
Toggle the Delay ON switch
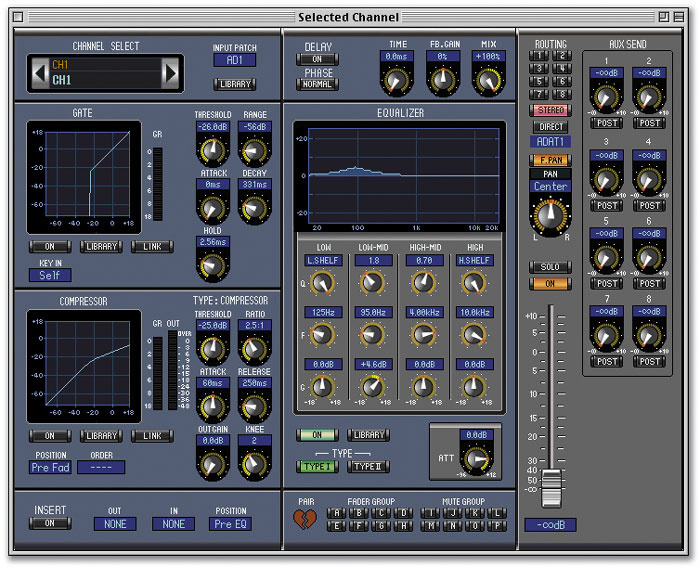click(x=317, y=59)
